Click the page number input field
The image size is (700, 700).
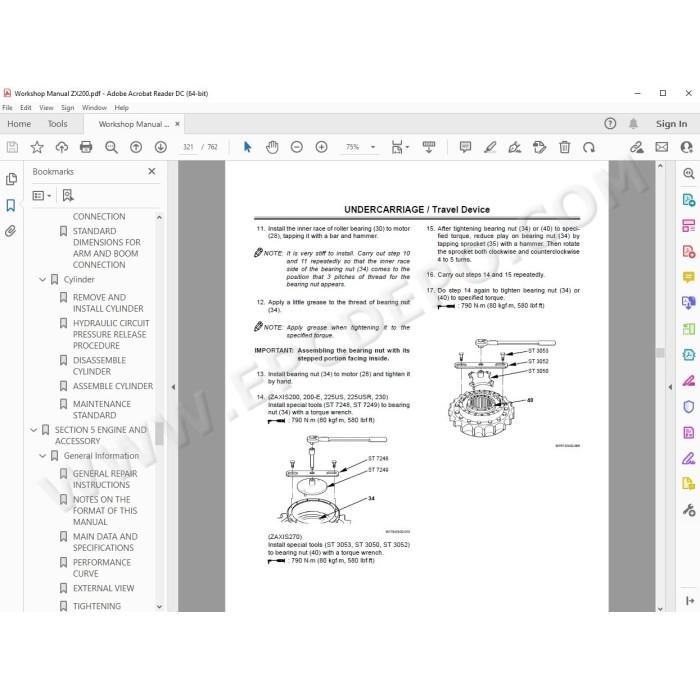click(x=188, y=147)
